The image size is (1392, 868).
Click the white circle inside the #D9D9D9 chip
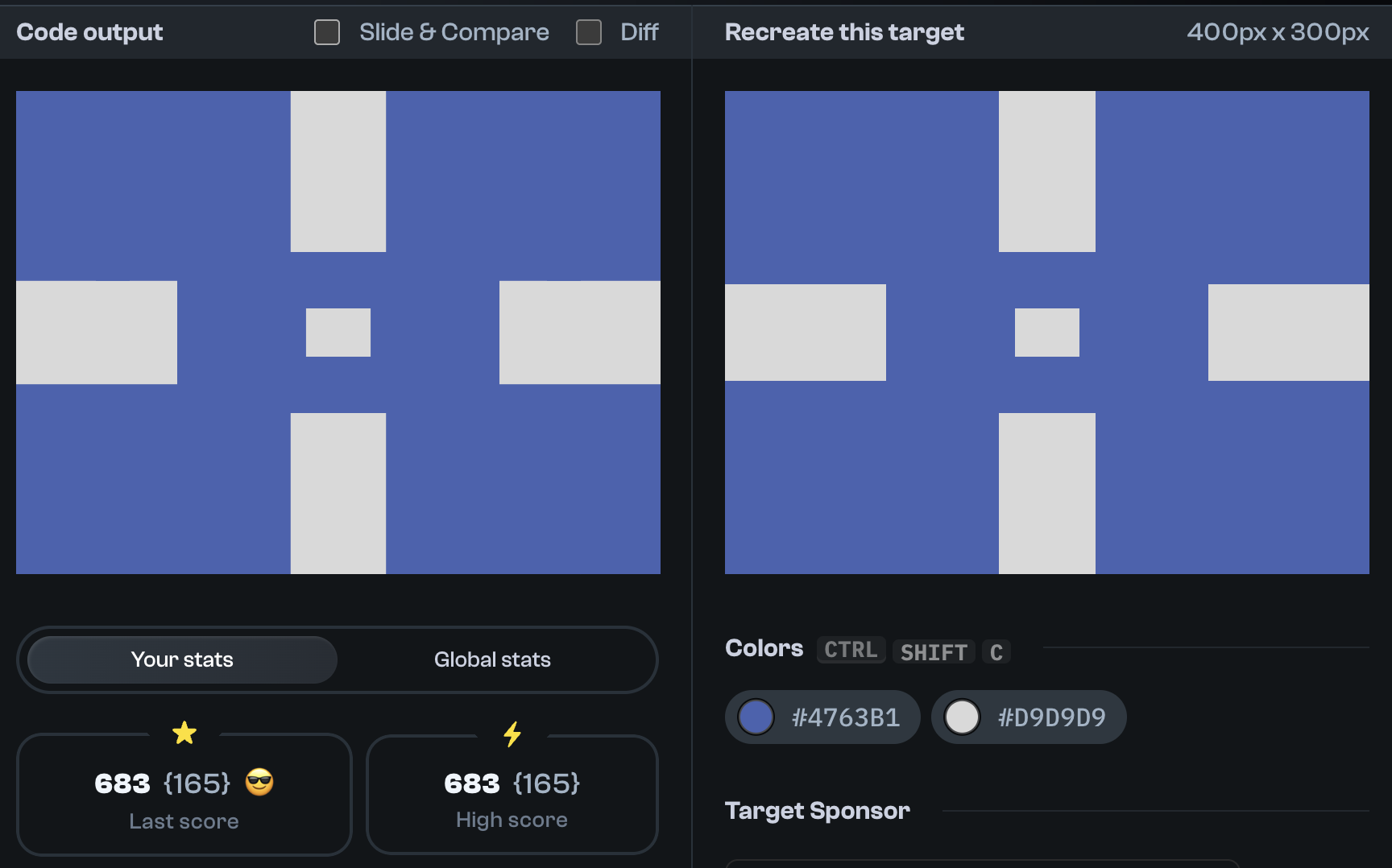pos(962,717)
